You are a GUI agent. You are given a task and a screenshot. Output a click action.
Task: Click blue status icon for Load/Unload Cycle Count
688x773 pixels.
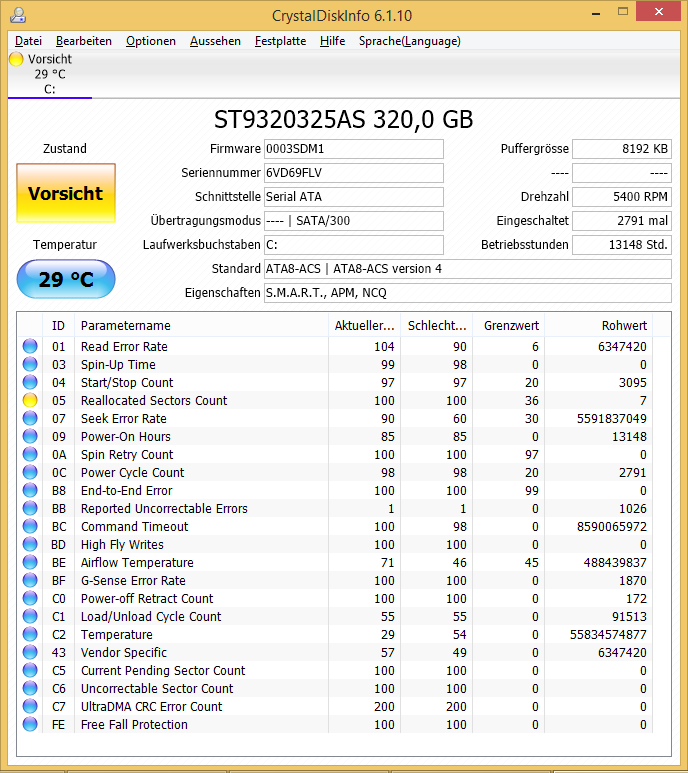30,616
